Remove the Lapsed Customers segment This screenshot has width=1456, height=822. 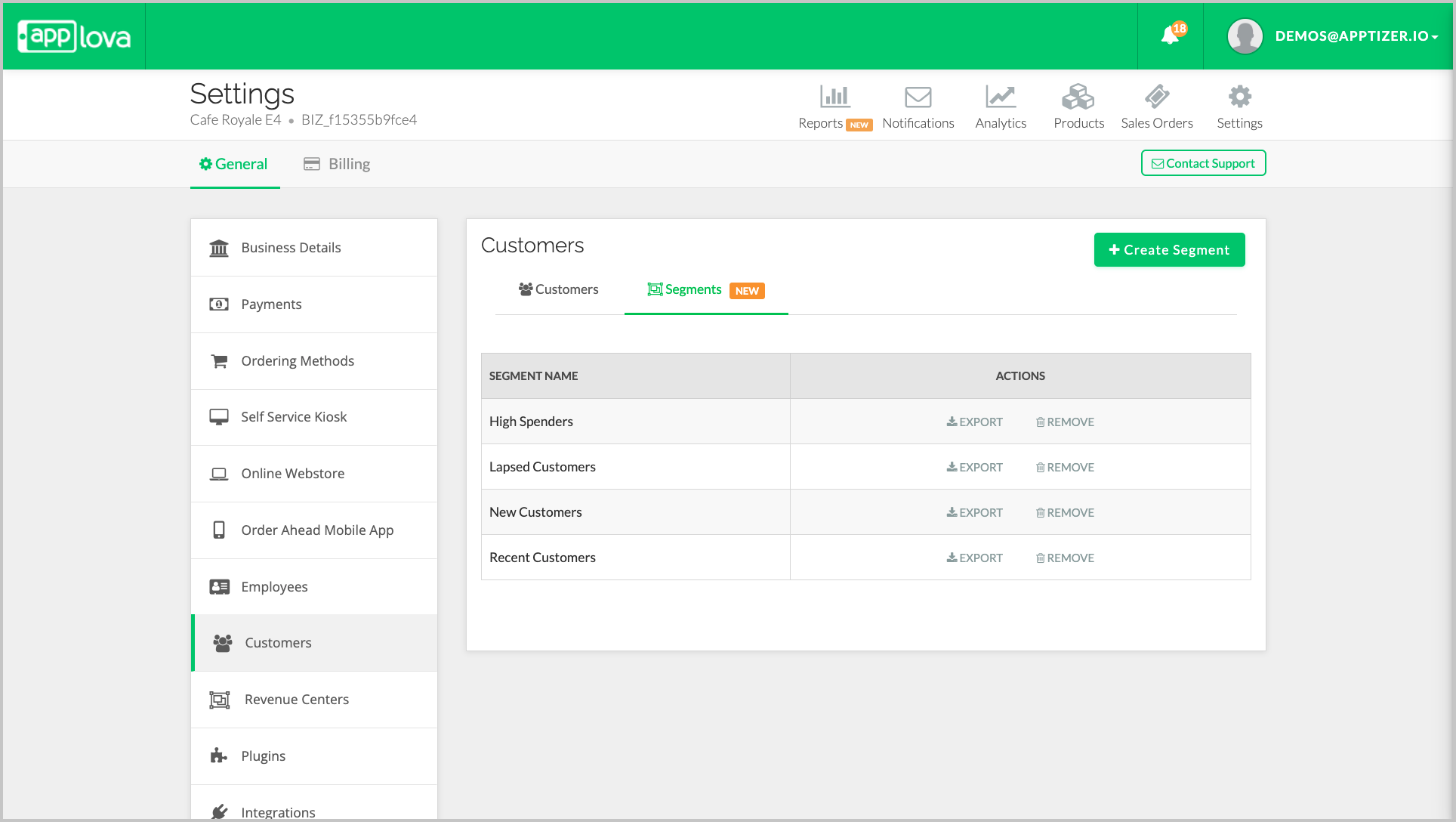click(x=1065, y=467)
